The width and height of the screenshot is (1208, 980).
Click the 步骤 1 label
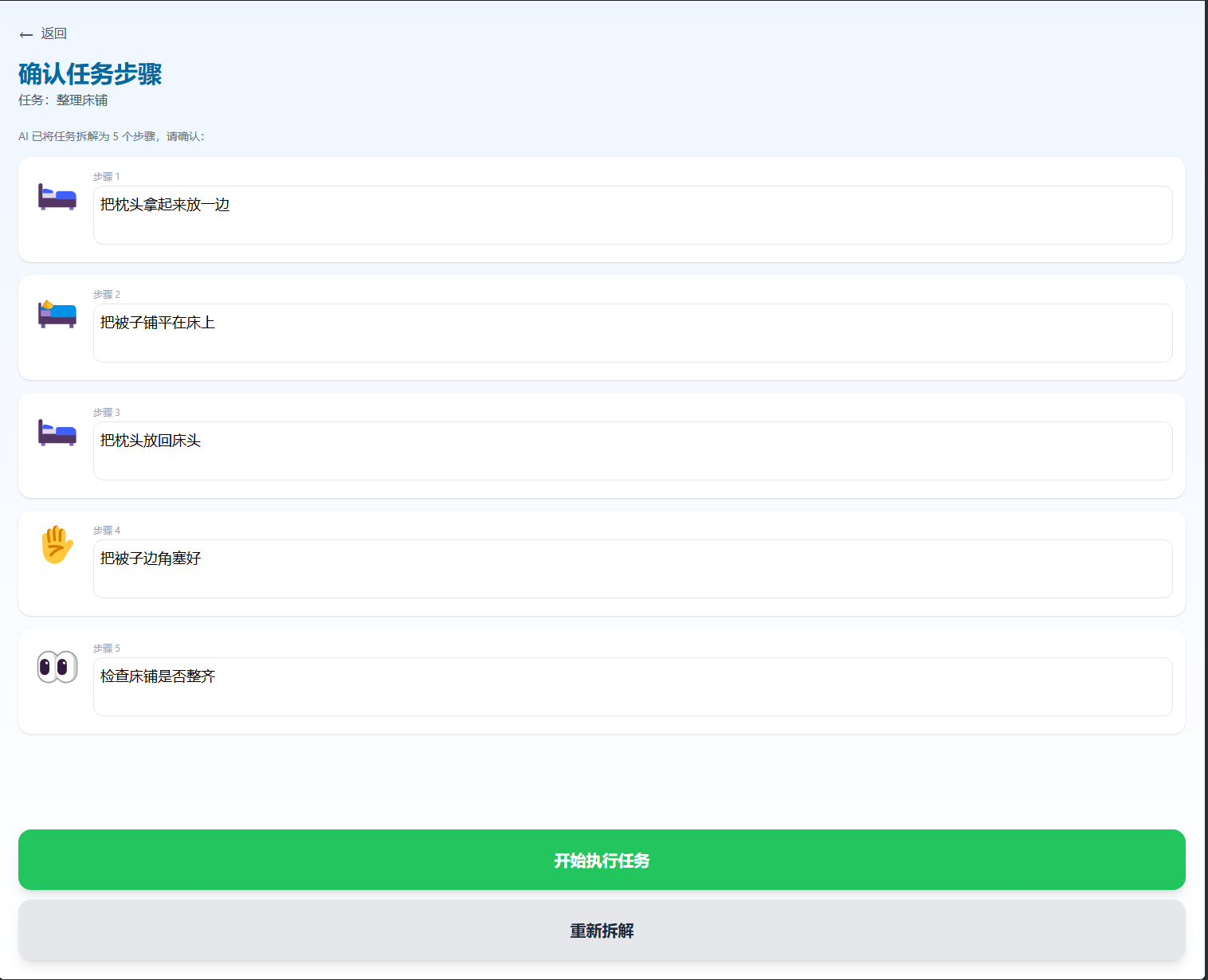click(106, 177)
